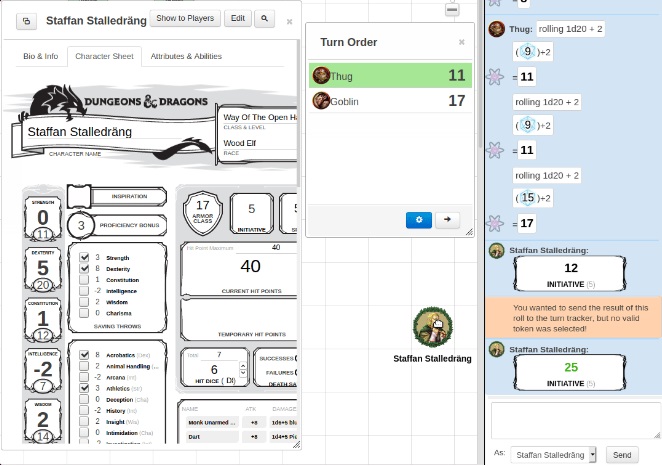Click the chat message text area
This screenshot has width=662, height=466.
tap(576, 420)
